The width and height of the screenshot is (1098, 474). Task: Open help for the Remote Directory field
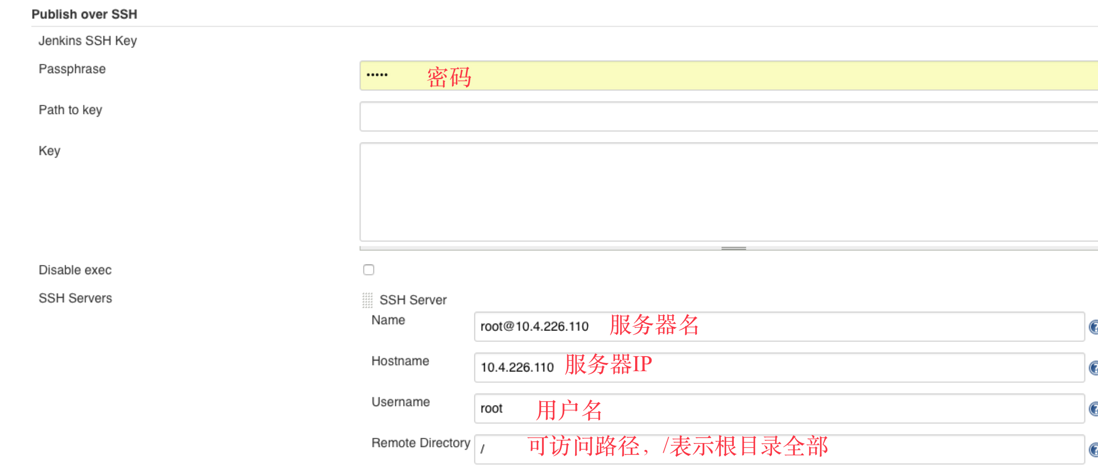pyautogui.click(x=1094, y=450)
